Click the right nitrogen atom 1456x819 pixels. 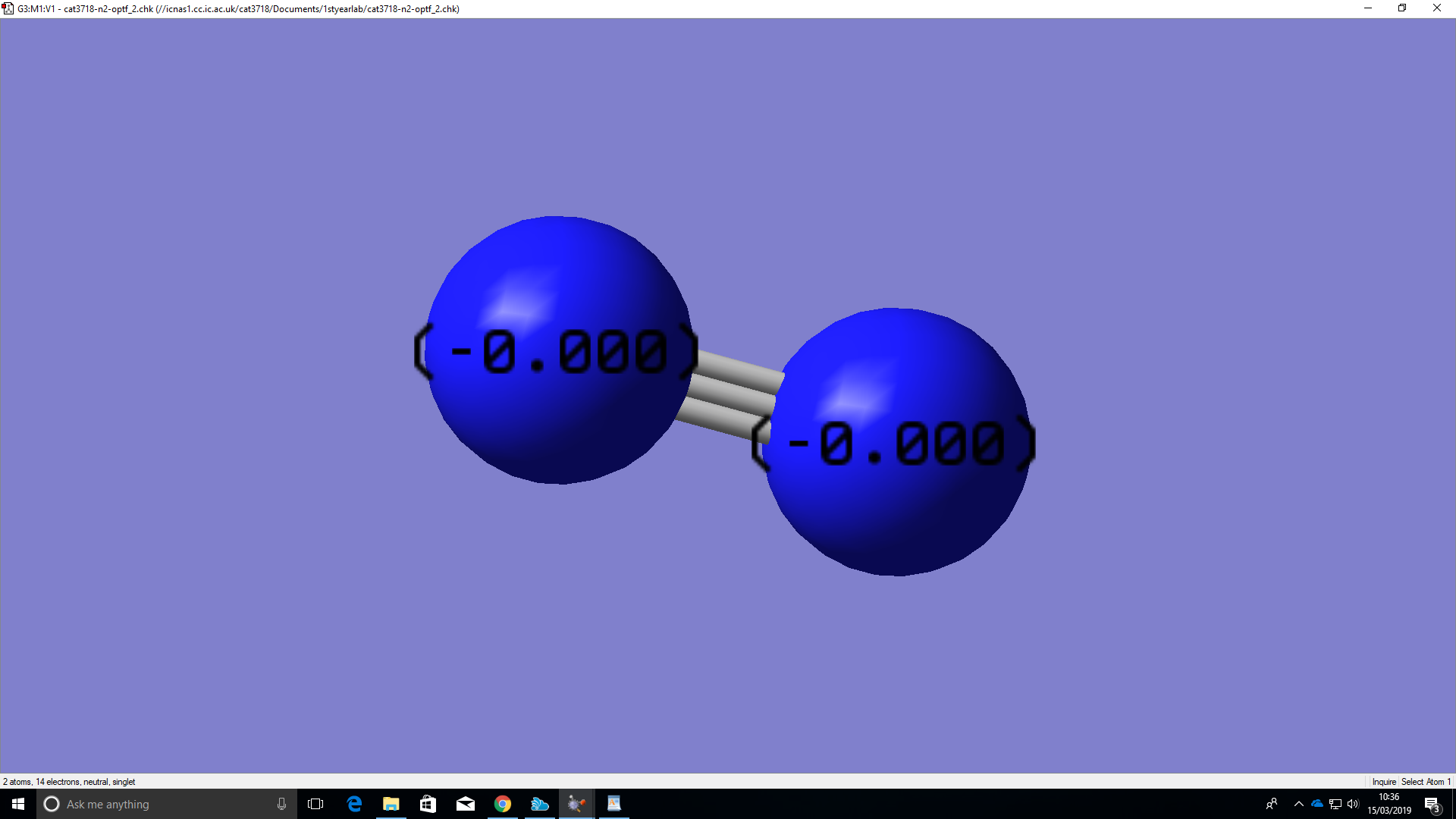click(x=895, y=516)
